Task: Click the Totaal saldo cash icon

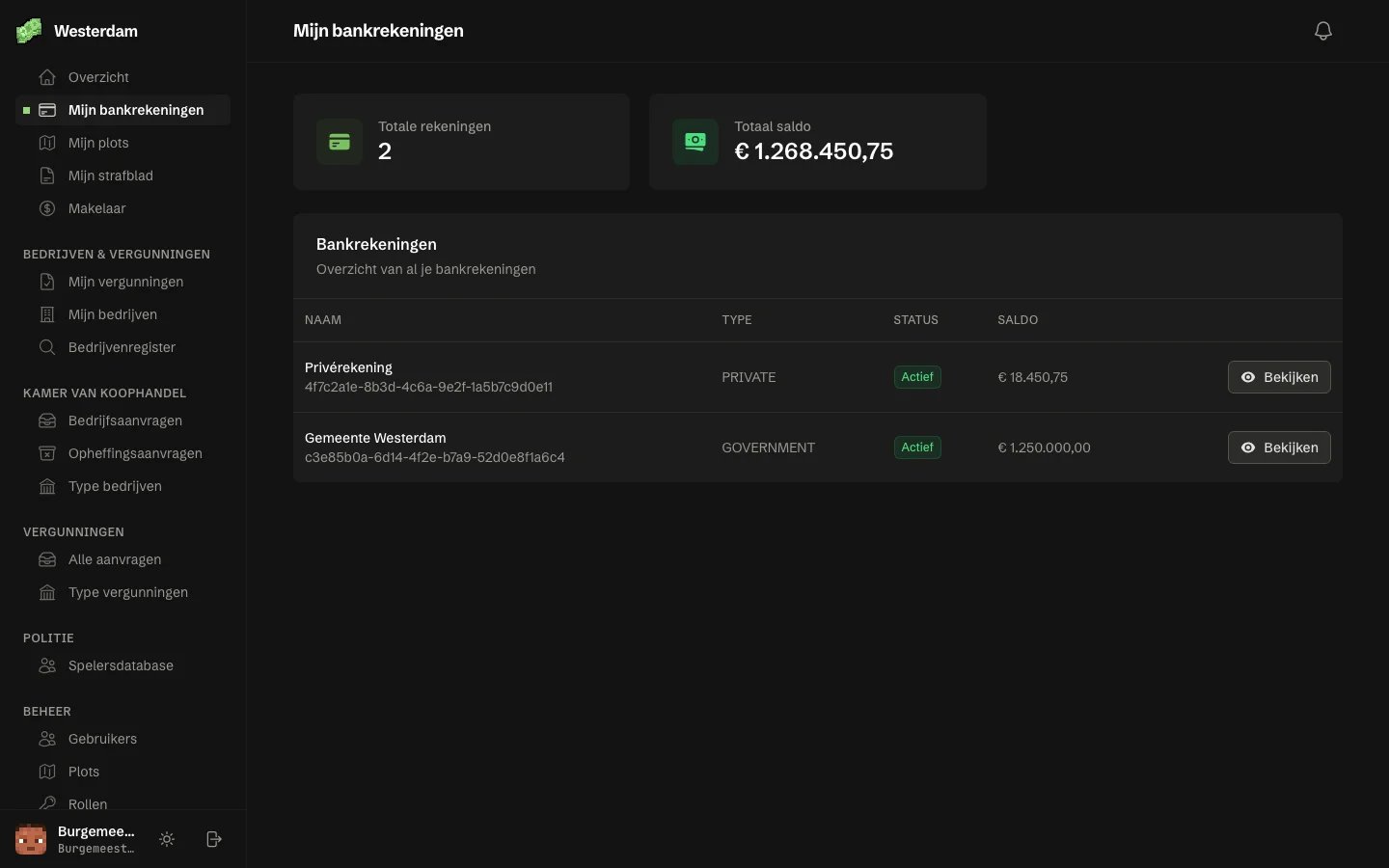Action: [x=695, y=142]
